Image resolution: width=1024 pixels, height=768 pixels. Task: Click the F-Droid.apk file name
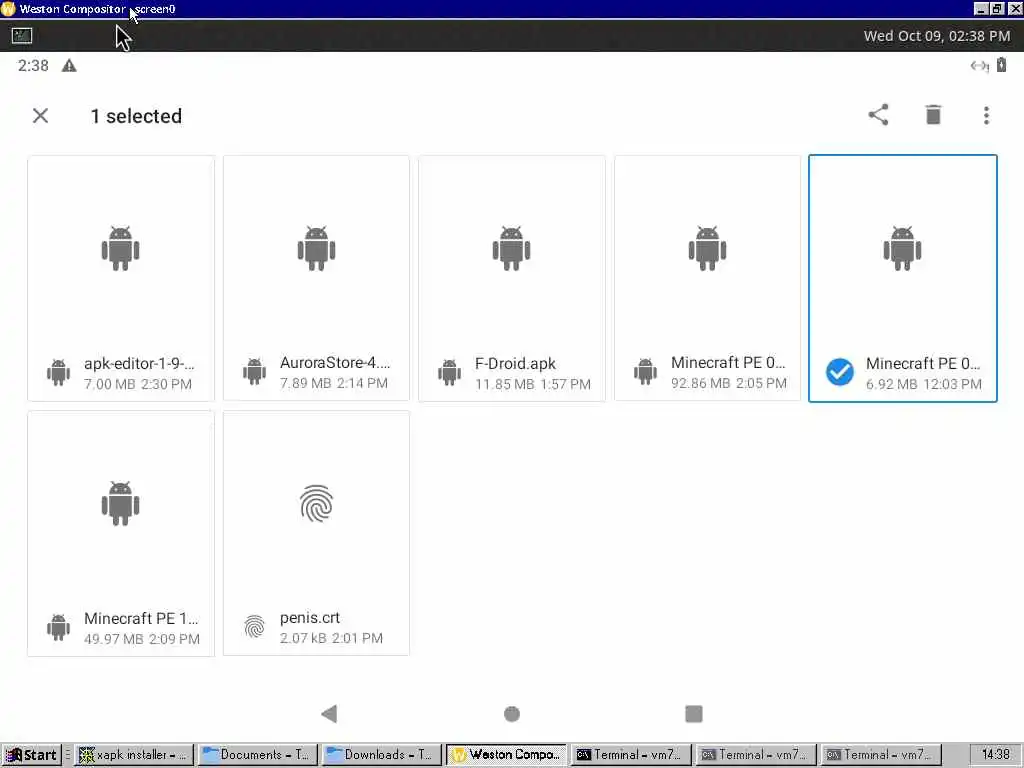pos(515,364)
